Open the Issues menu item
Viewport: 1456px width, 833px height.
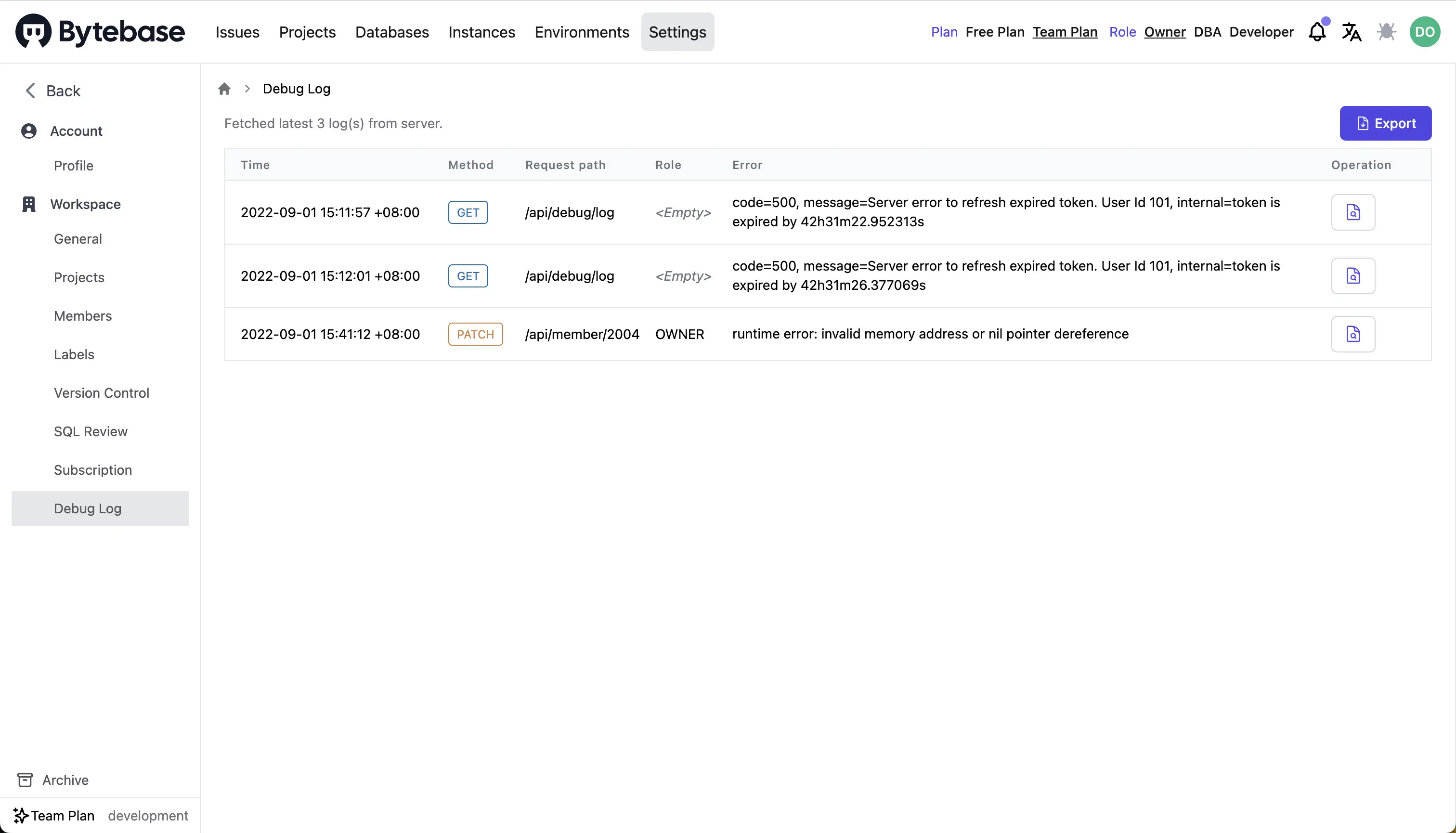click(237, 32)
